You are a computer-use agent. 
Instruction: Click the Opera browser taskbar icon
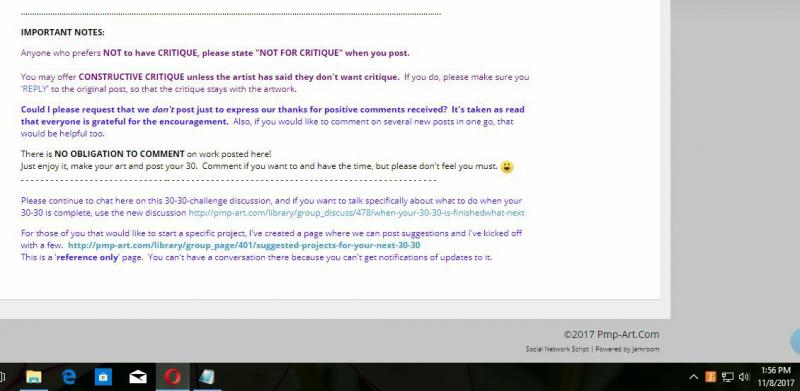[x=172, y=377]
